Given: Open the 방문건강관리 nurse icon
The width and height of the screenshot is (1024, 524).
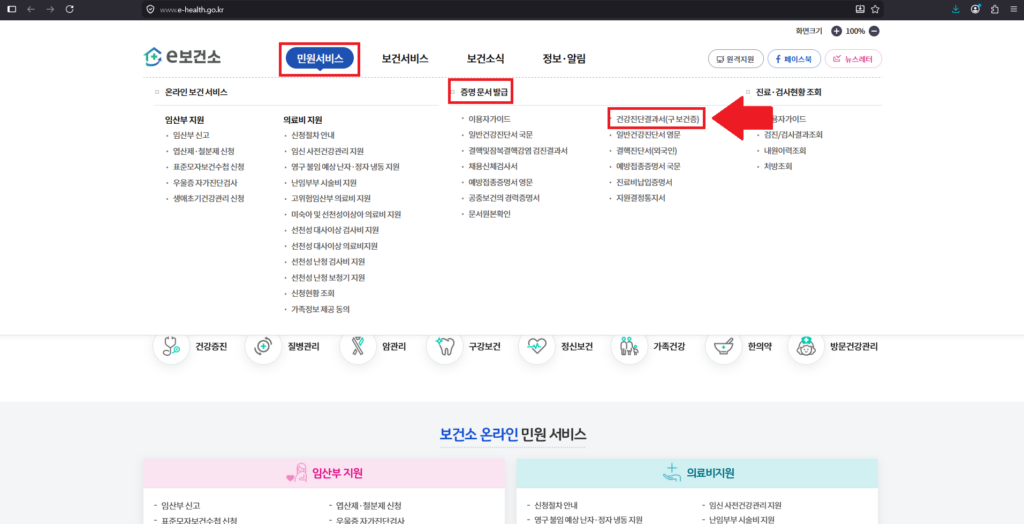Looking at the screenshot, I should click(x=806, y=347).
